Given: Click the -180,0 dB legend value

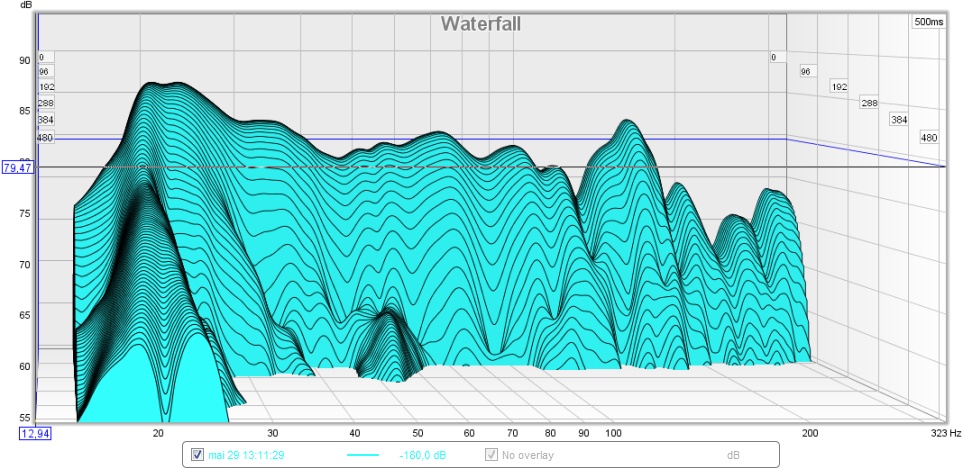Looking at the screenshot, I should pyautogui.click(x=423, y=455).
